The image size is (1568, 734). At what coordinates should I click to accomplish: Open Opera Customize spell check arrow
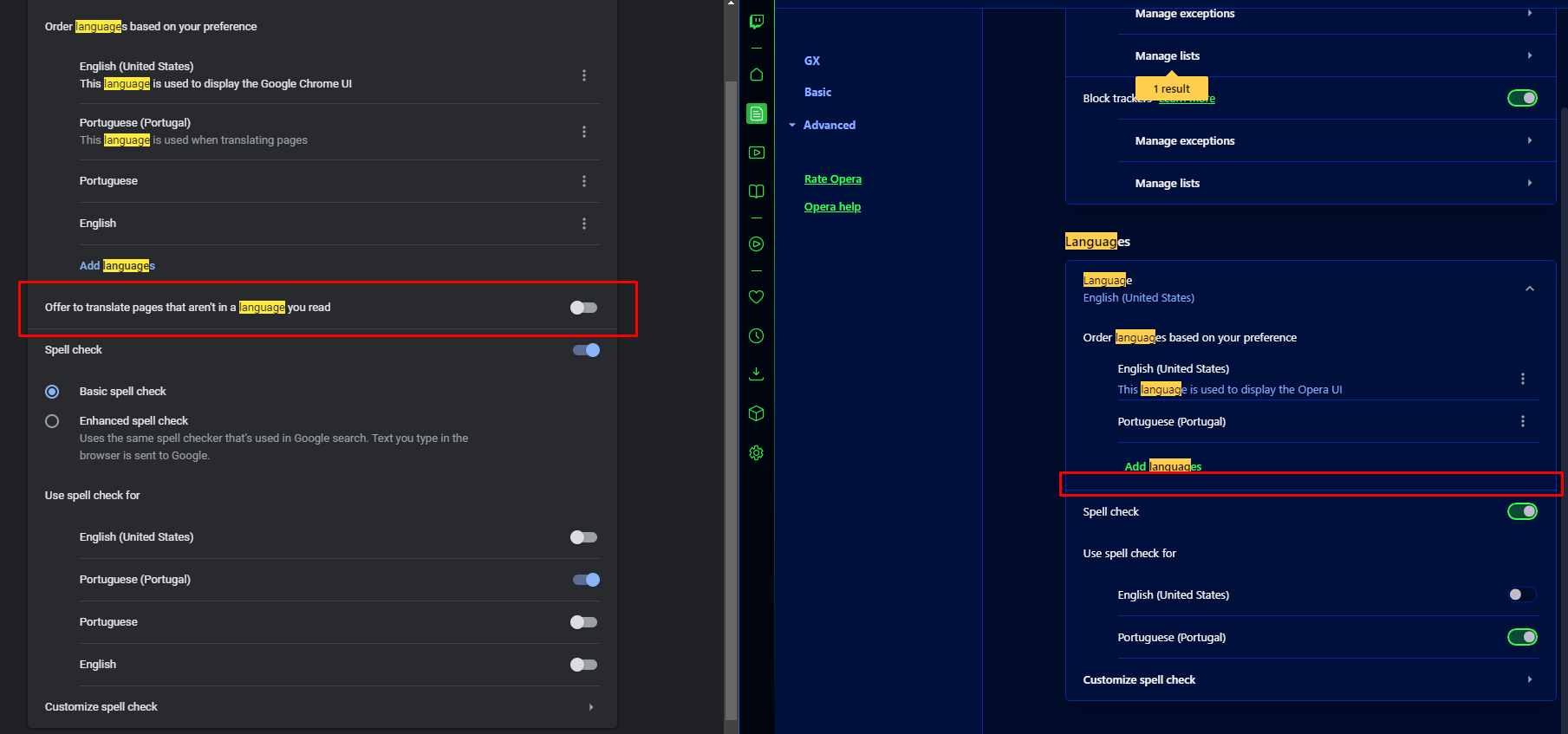[x=1530, y=679]
